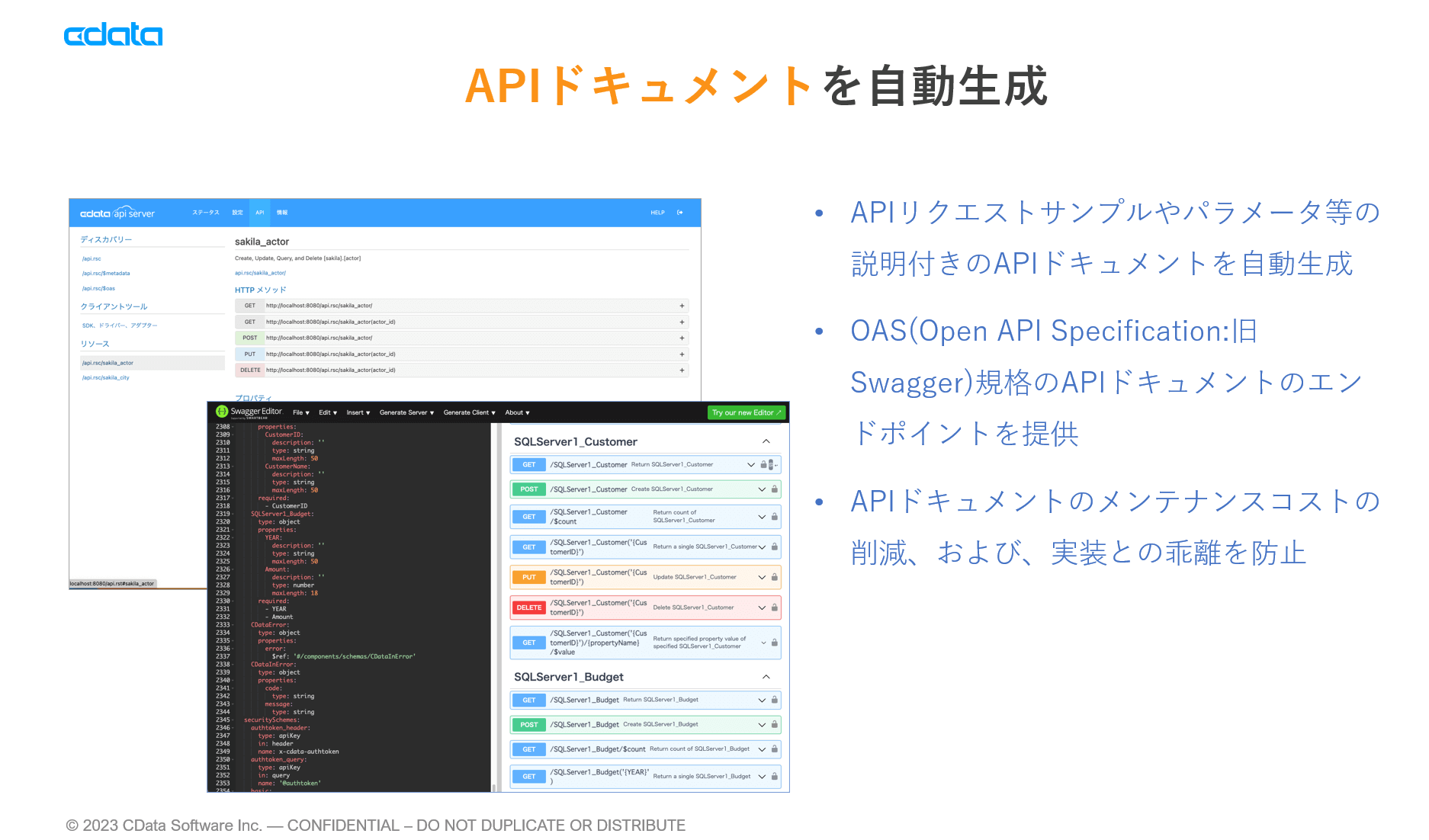Click the red DELETE badge in Swagger
Screen dimensions: 1429x840
coord(529,608)
